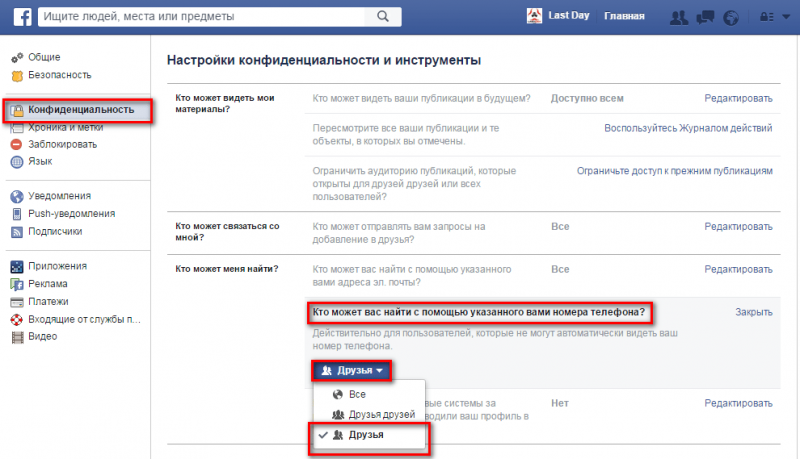Image resolution: width=800 pixels, height=459 pixels.
Task: Click the RSS icon beside Подписчики
Action: point(17,232)
